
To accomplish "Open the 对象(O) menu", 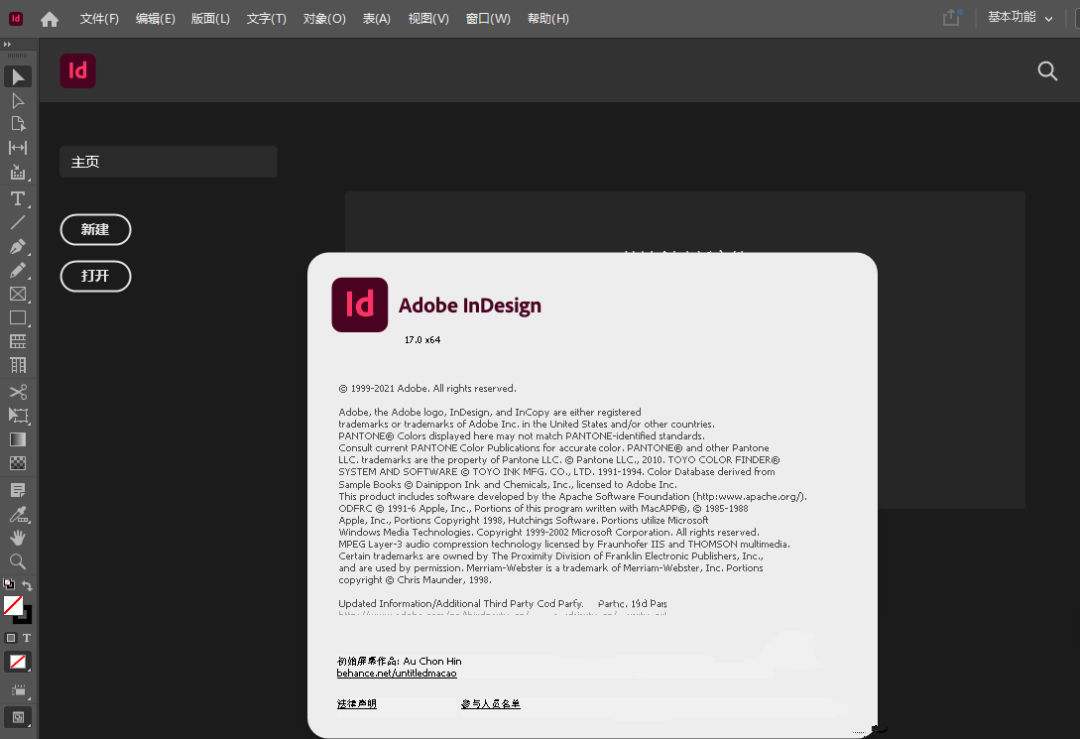I will (324, 19).
